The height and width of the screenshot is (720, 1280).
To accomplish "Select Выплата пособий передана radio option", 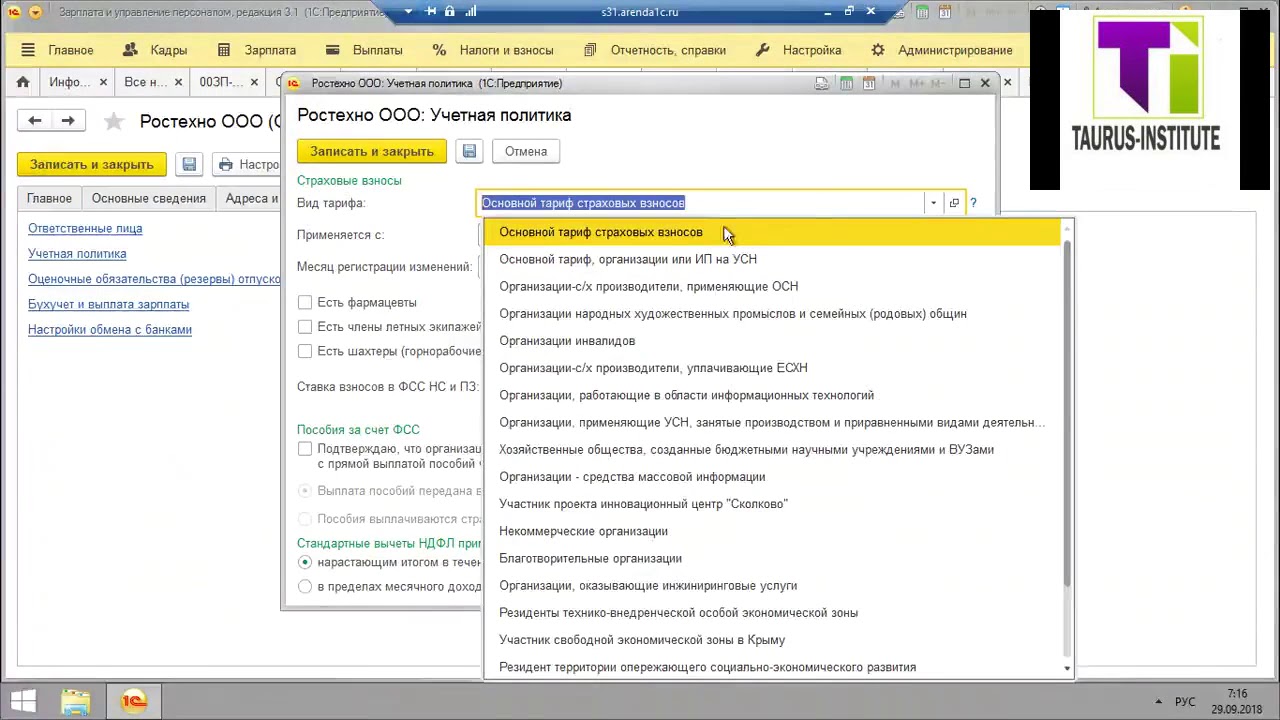I will [305, 491].
